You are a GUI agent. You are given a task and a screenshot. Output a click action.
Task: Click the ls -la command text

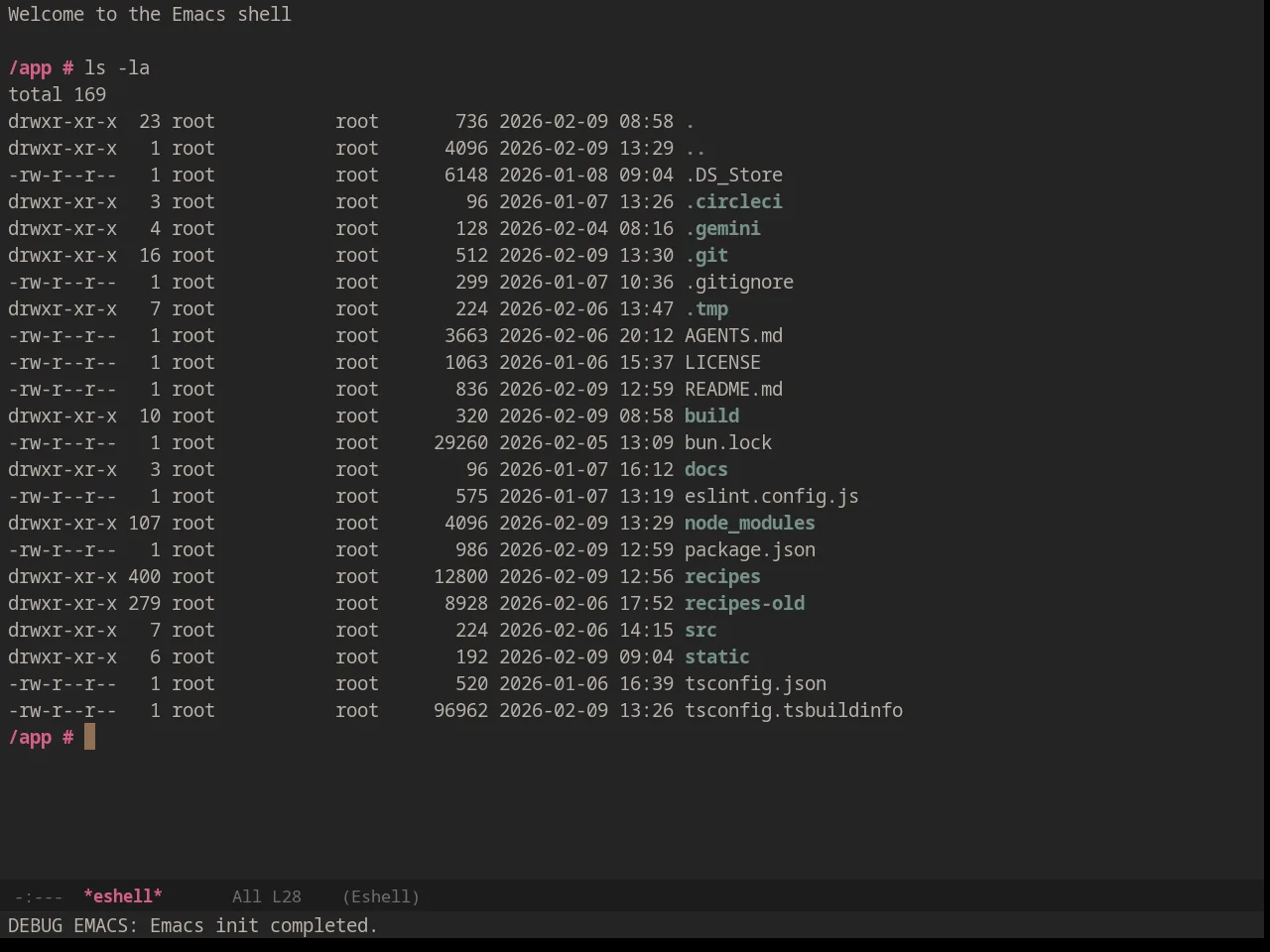click(x=117, y=67)
